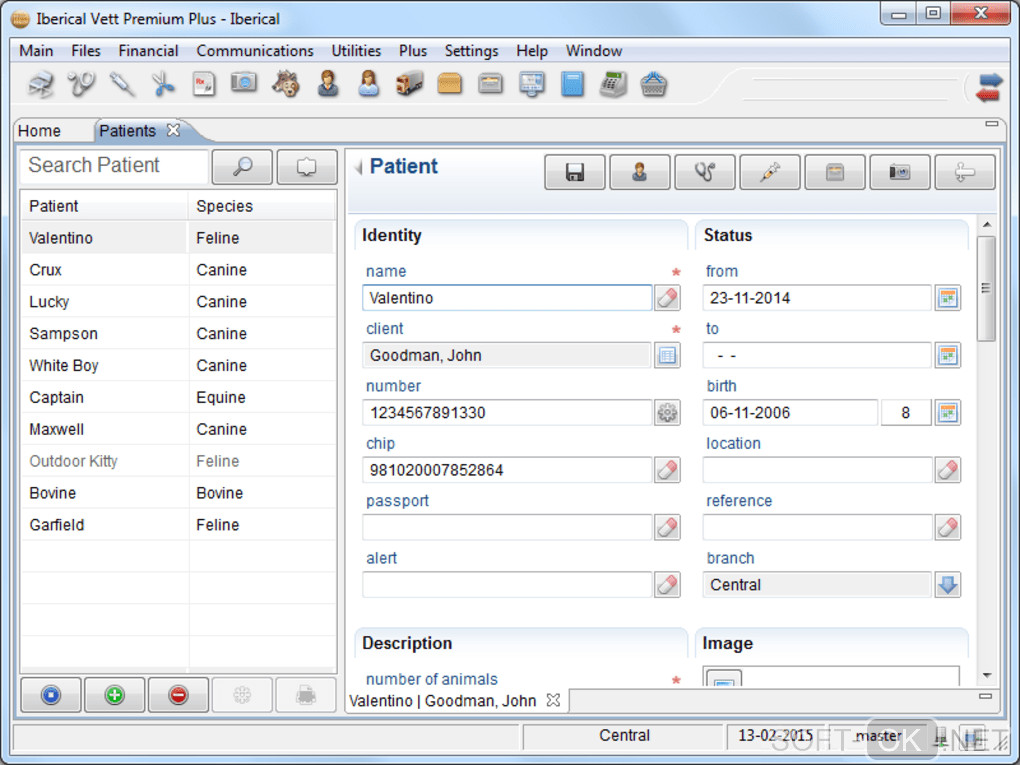Screen dimensions: 1020x765
Task: Click the syringe button in Patient header
Action: click(x=770, y=172)
